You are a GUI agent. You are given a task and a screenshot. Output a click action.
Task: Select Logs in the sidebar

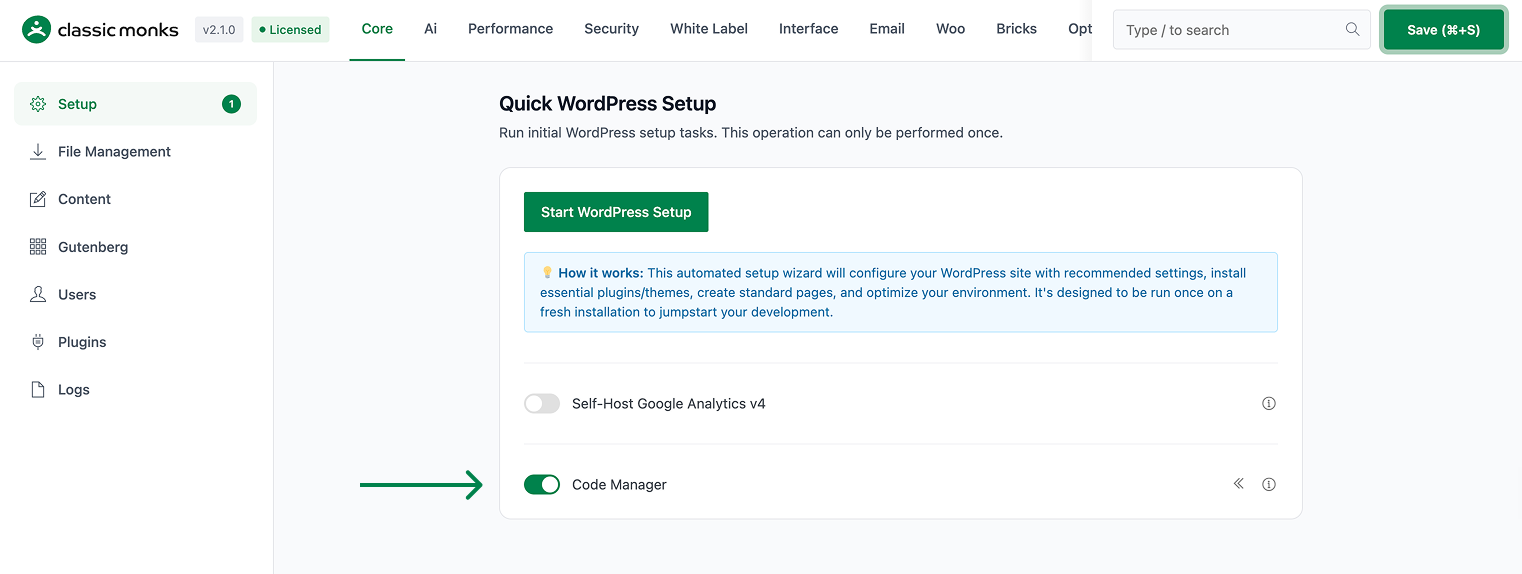point(135,390)
